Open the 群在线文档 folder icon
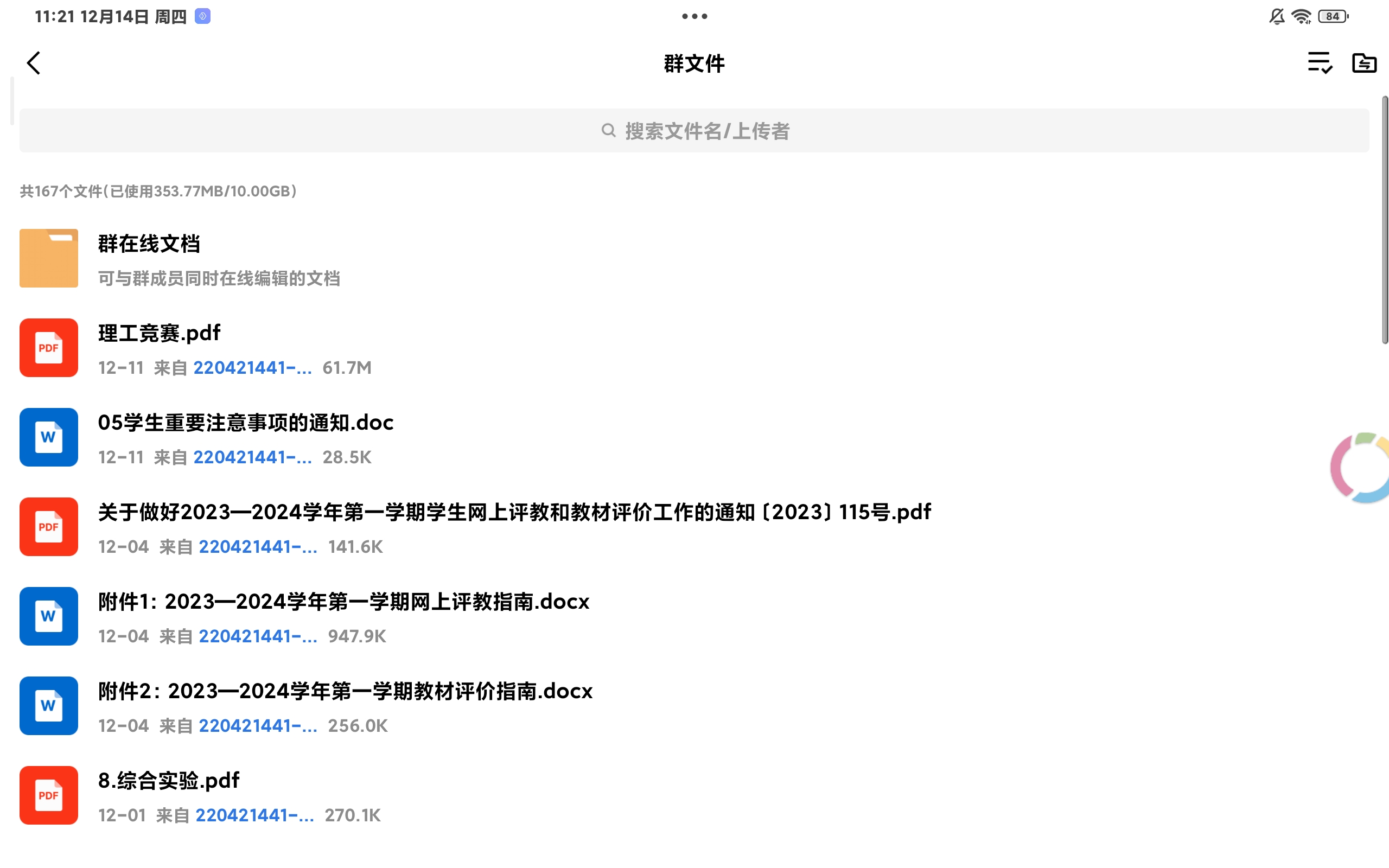The height and width of the screenshot is (868, 1389). 49,258
